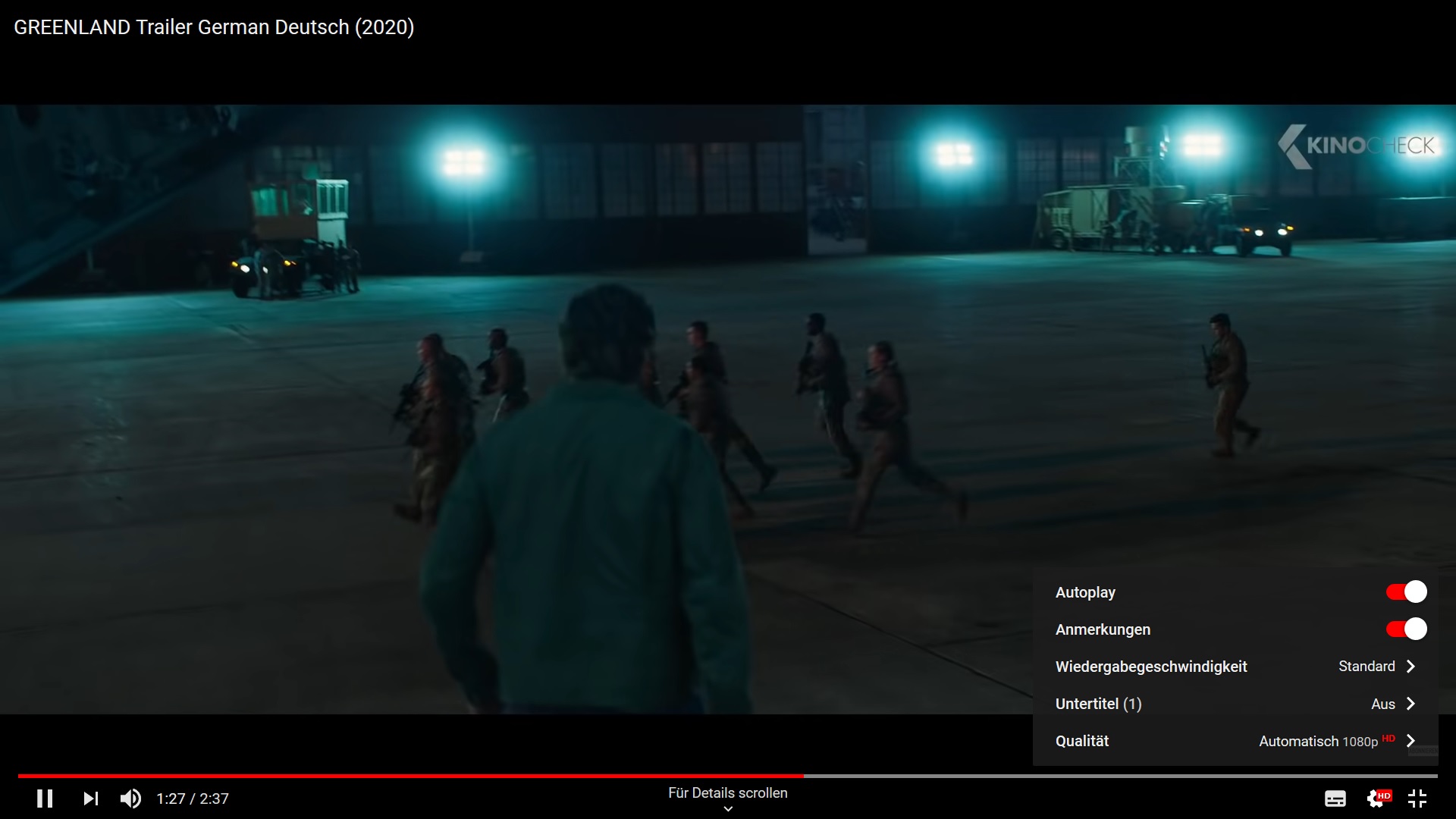Exit fullscreen mode
1456x819 pixels.
1417,799
